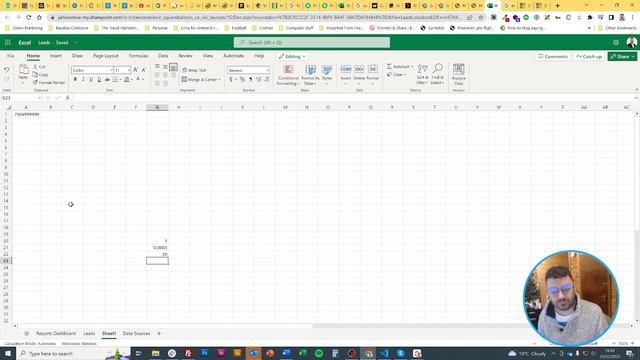
Task: Toggle Italic formatting
Action: point(83,80)
